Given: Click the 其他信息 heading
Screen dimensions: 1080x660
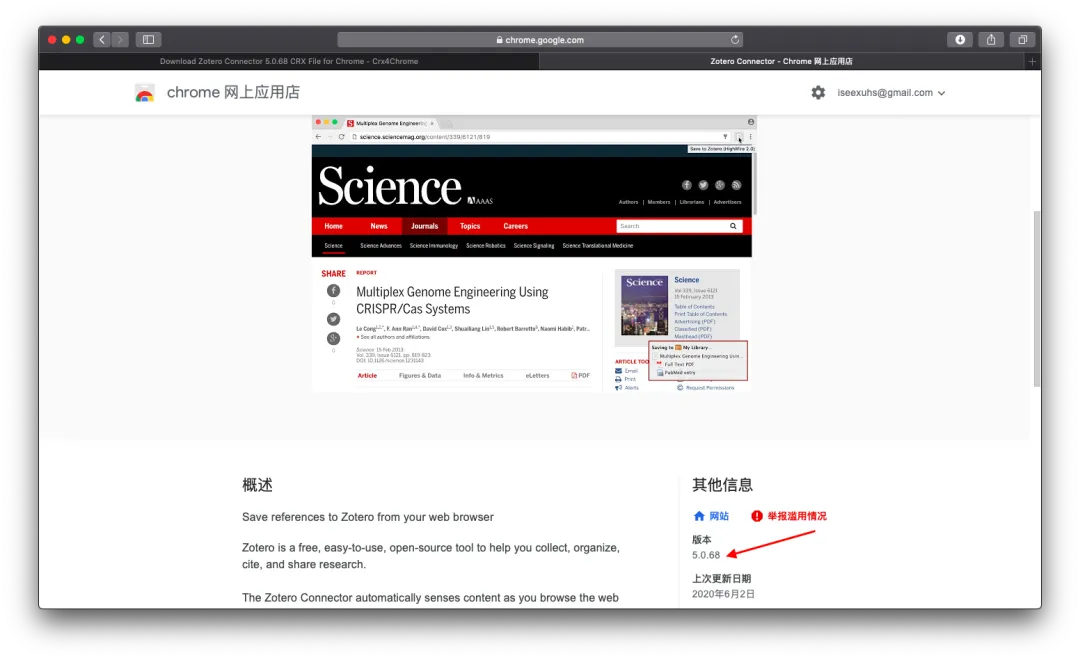Looking at the screenshot, I should pyautogui.click(x=723, y=485).
